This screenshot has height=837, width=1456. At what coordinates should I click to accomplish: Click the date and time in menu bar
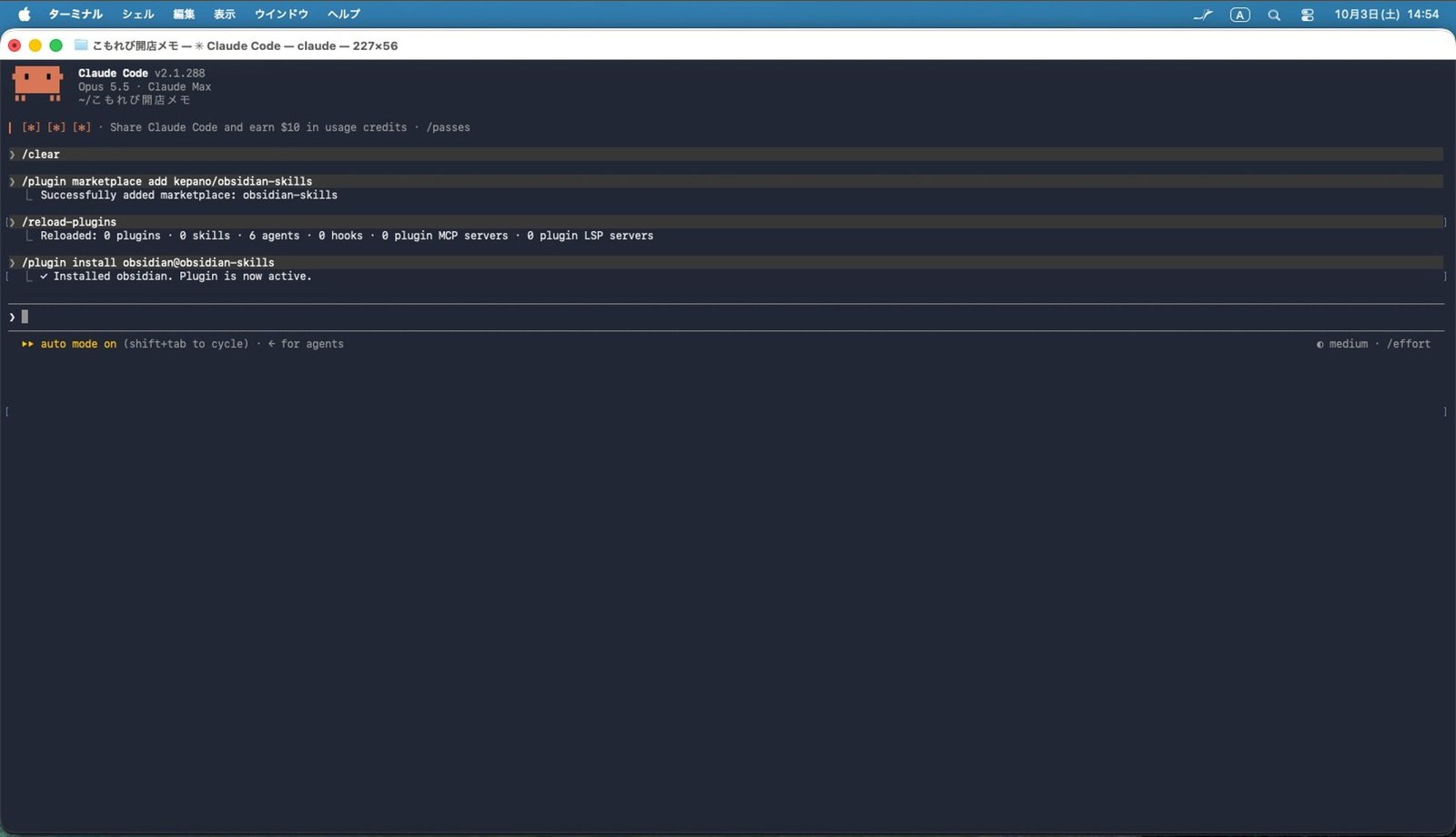(1387, 15)
